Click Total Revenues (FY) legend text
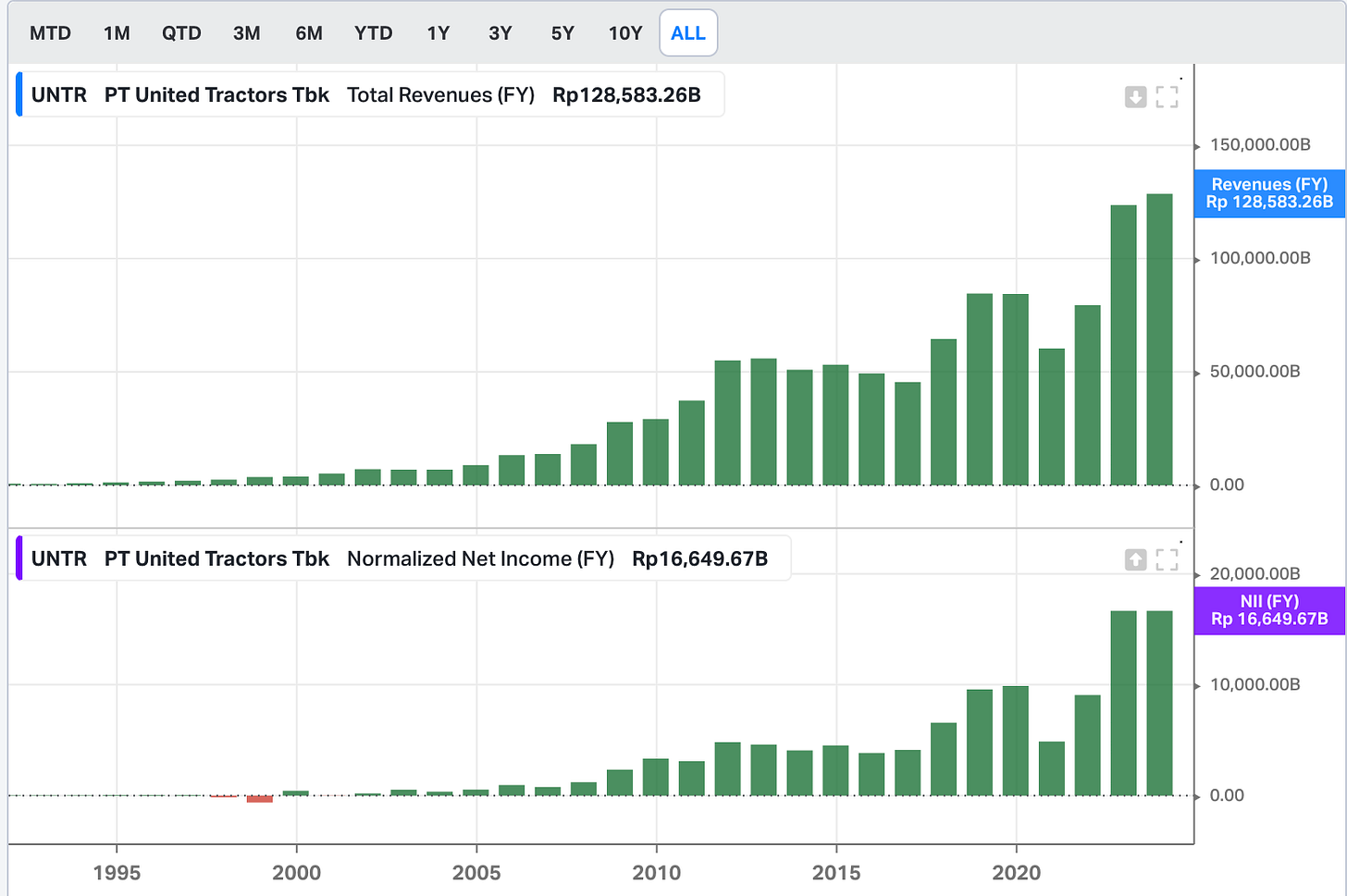1347x896 pixels. point(440,95)
